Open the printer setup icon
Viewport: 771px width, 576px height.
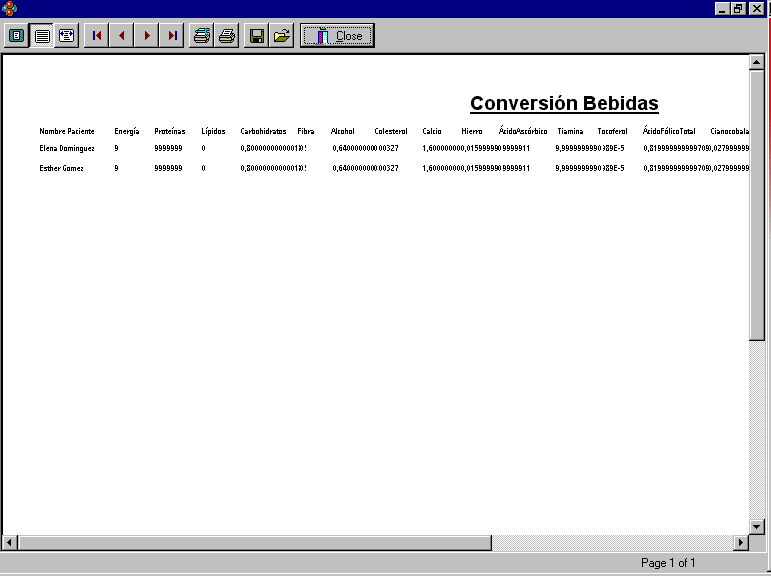point(202,36)
